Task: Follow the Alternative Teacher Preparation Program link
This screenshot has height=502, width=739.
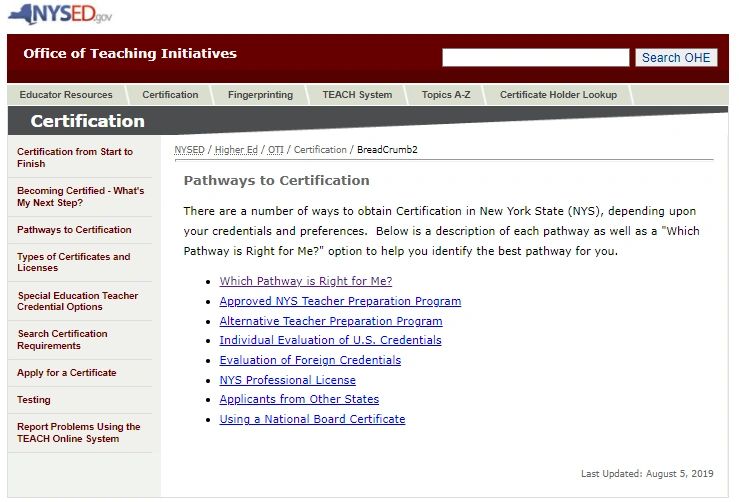Action: pyautogui.click(x=330, y=321)
